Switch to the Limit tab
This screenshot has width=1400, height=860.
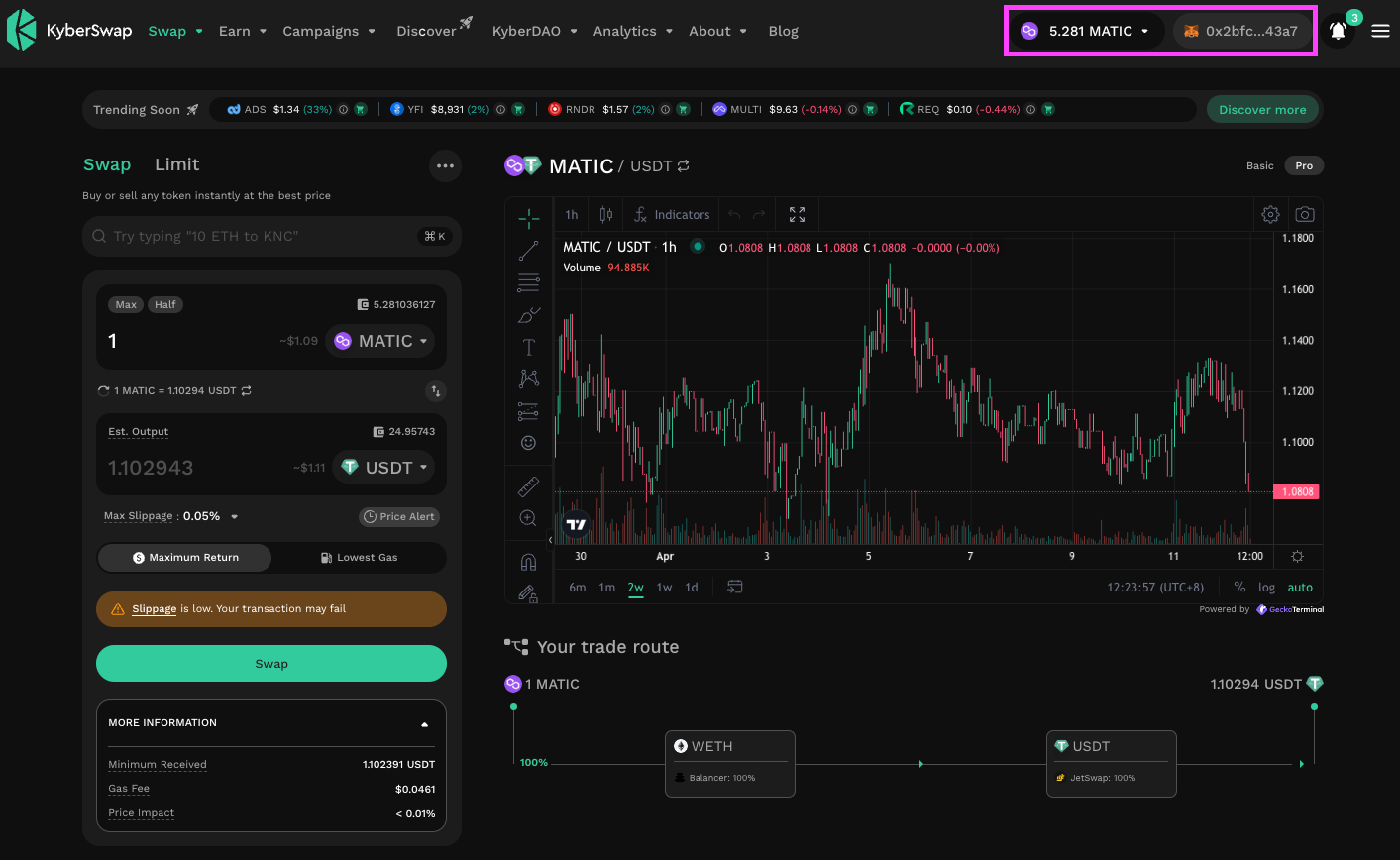coord(177,164)
